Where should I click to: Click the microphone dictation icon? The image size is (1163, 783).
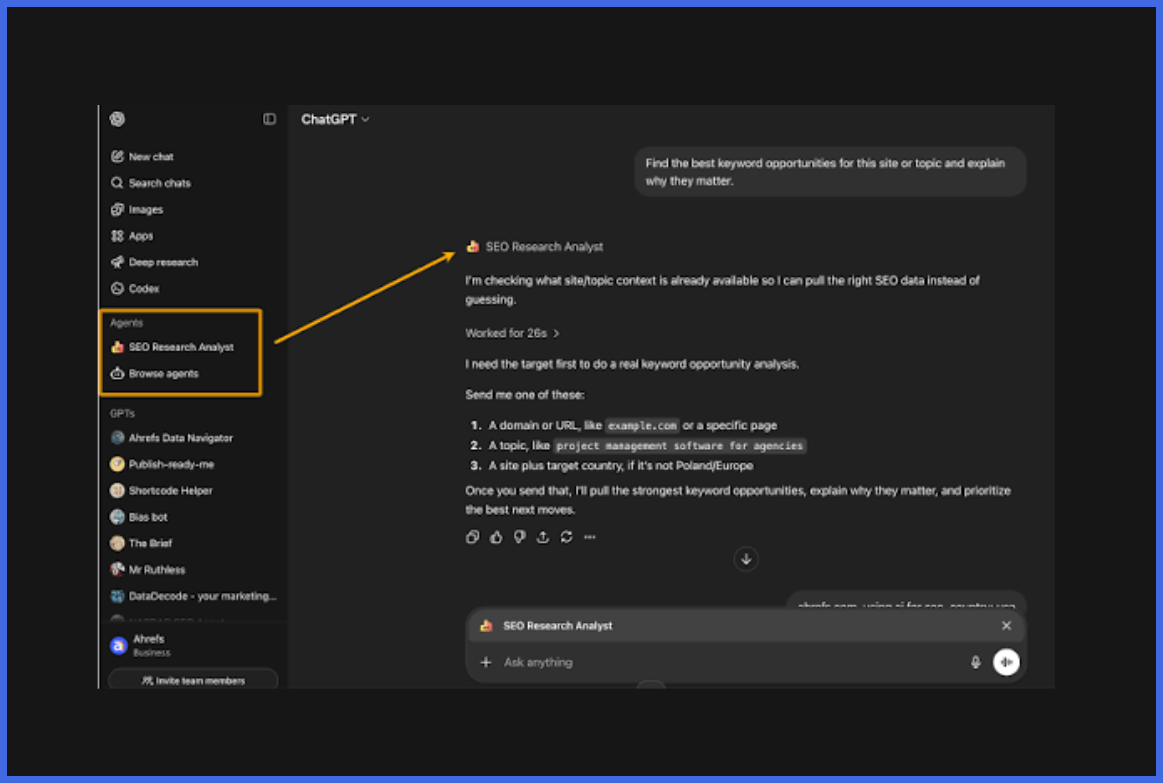[x=976, y=662]
